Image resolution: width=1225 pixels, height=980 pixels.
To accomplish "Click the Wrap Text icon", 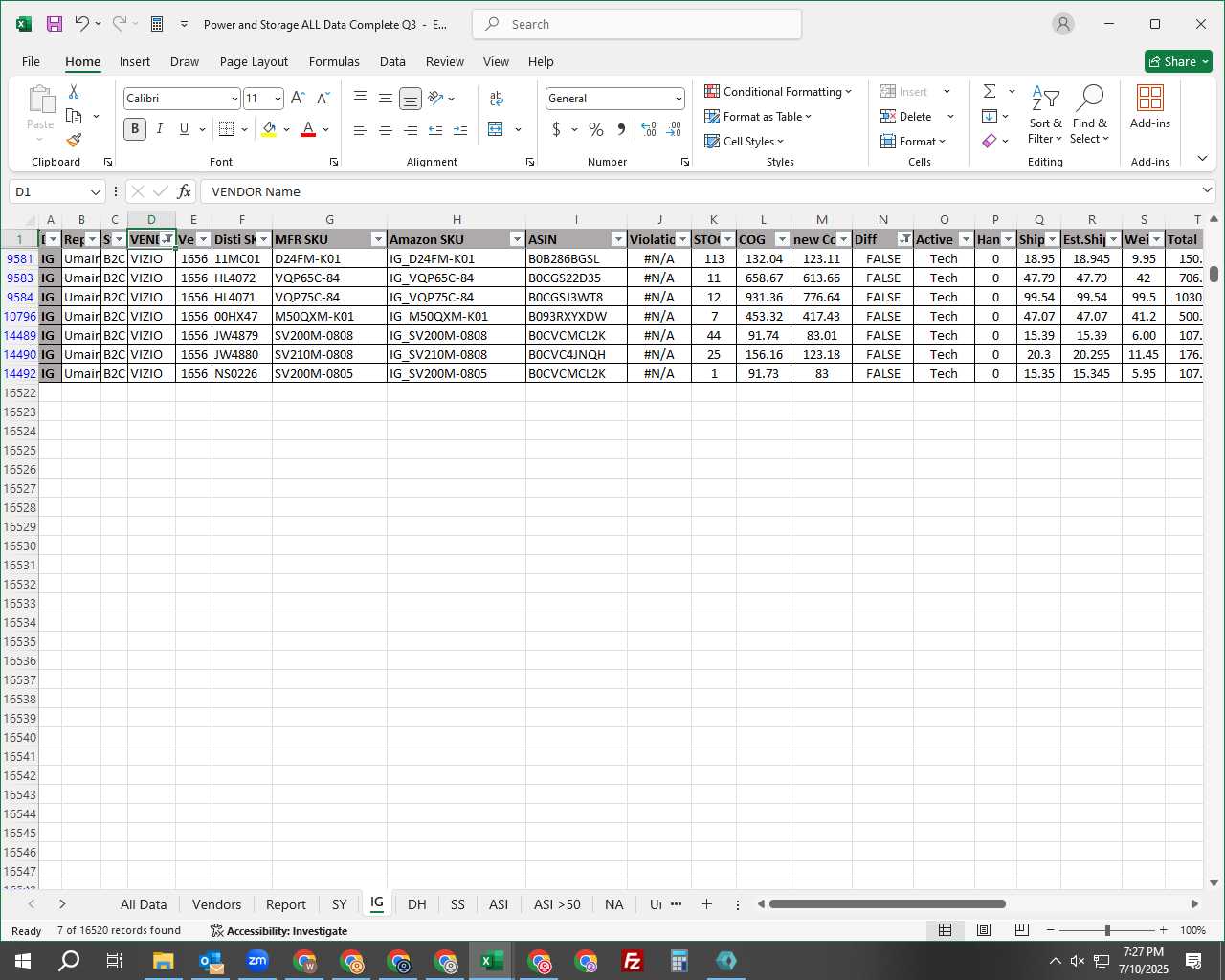I will (x=497, y=98).
